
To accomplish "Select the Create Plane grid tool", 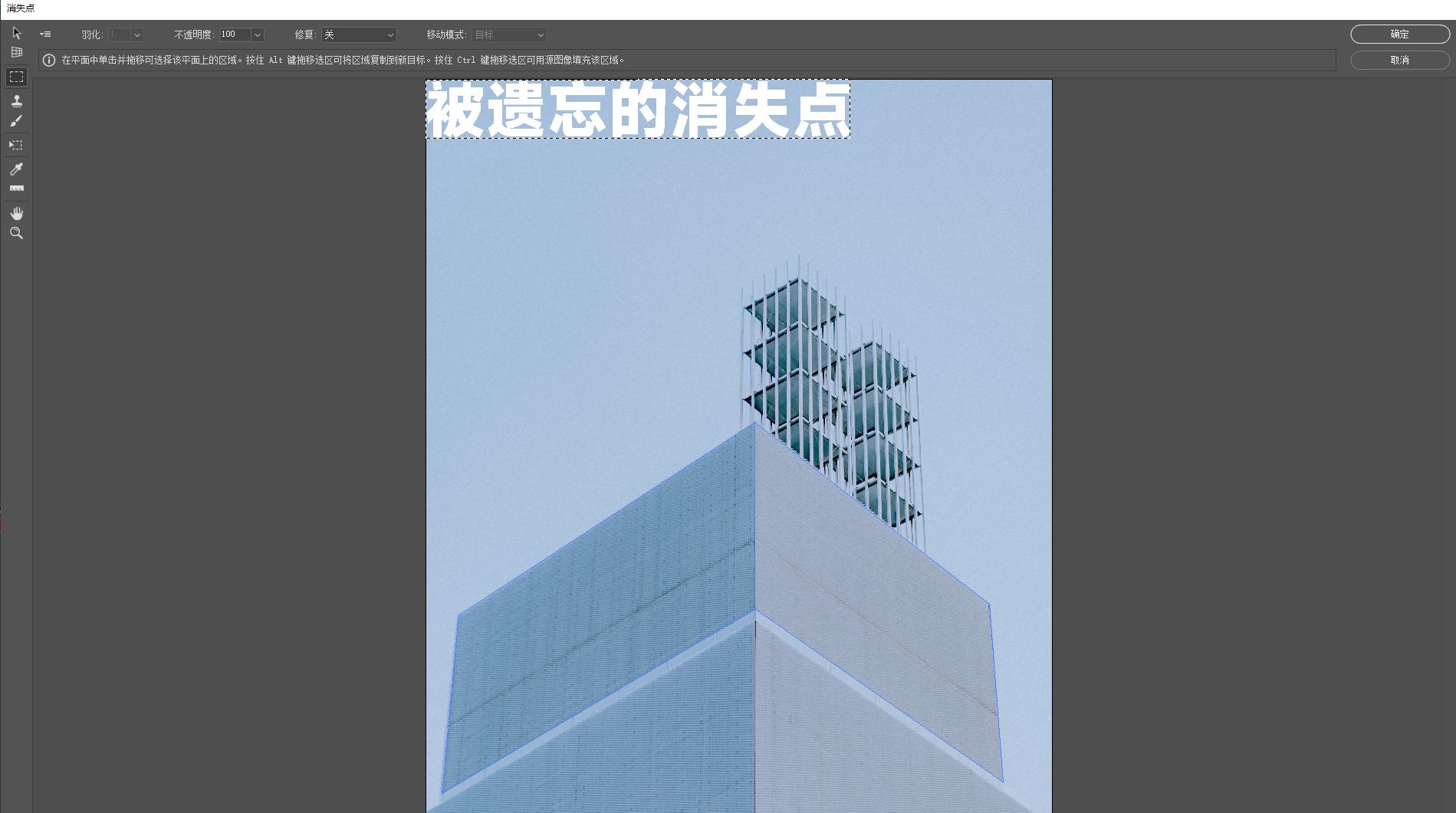I will click(16, 53).
